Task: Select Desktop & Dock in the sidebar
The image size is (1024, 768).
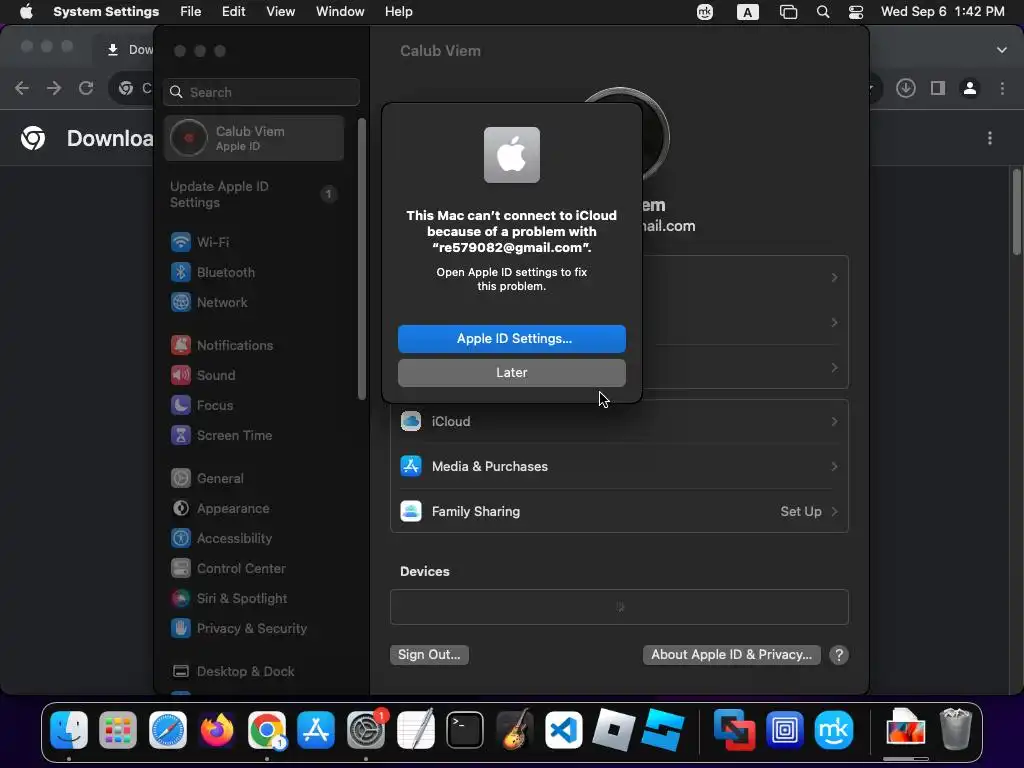Action: 255,672
